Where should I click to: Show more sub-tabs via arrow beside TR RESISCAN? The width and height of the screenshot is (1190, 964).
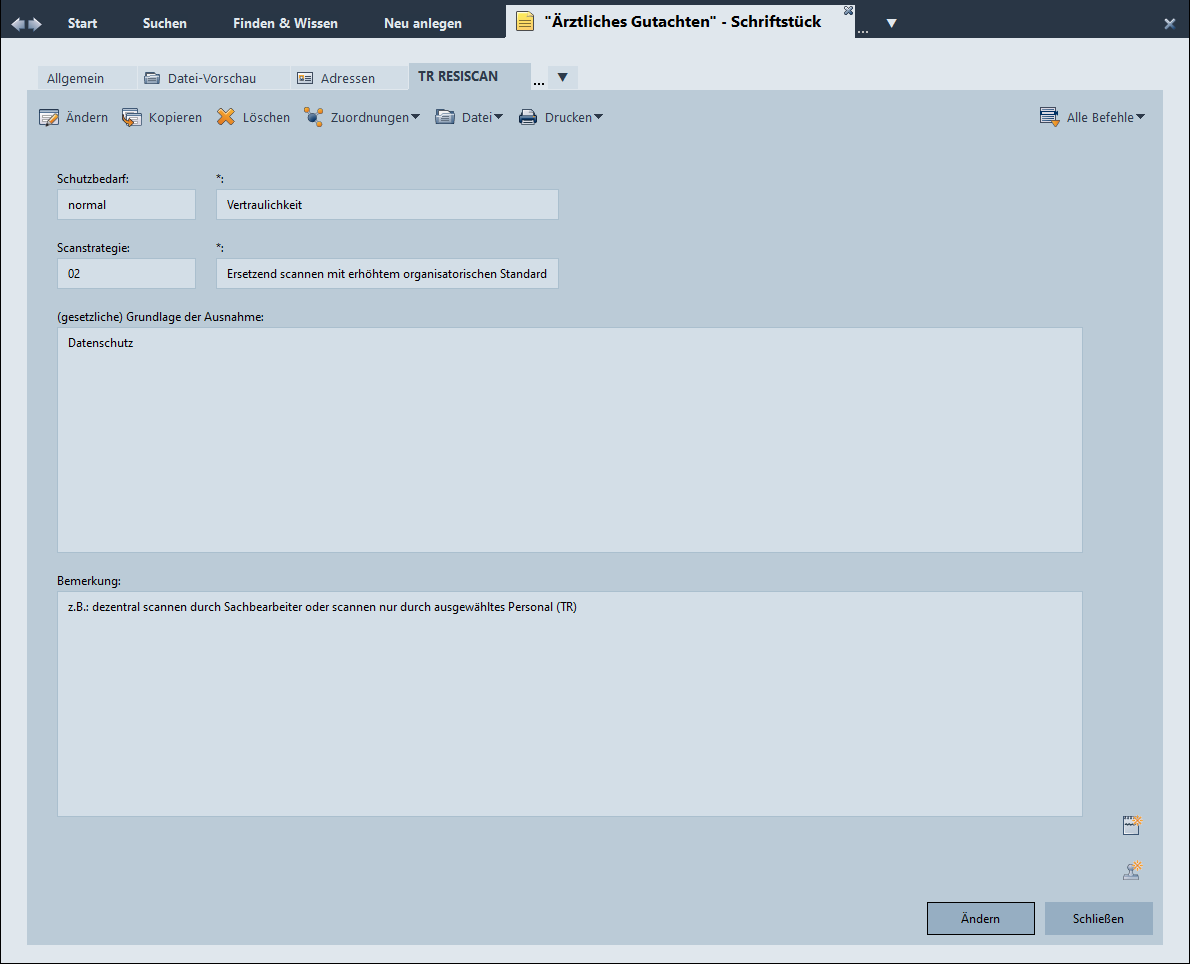point(562,77)
